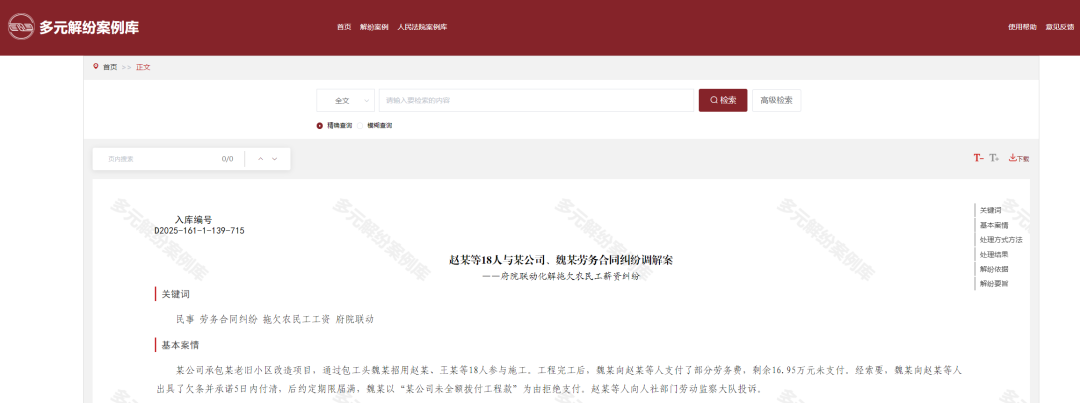Click the 首页 breadcrumb link

click(110, 67)
